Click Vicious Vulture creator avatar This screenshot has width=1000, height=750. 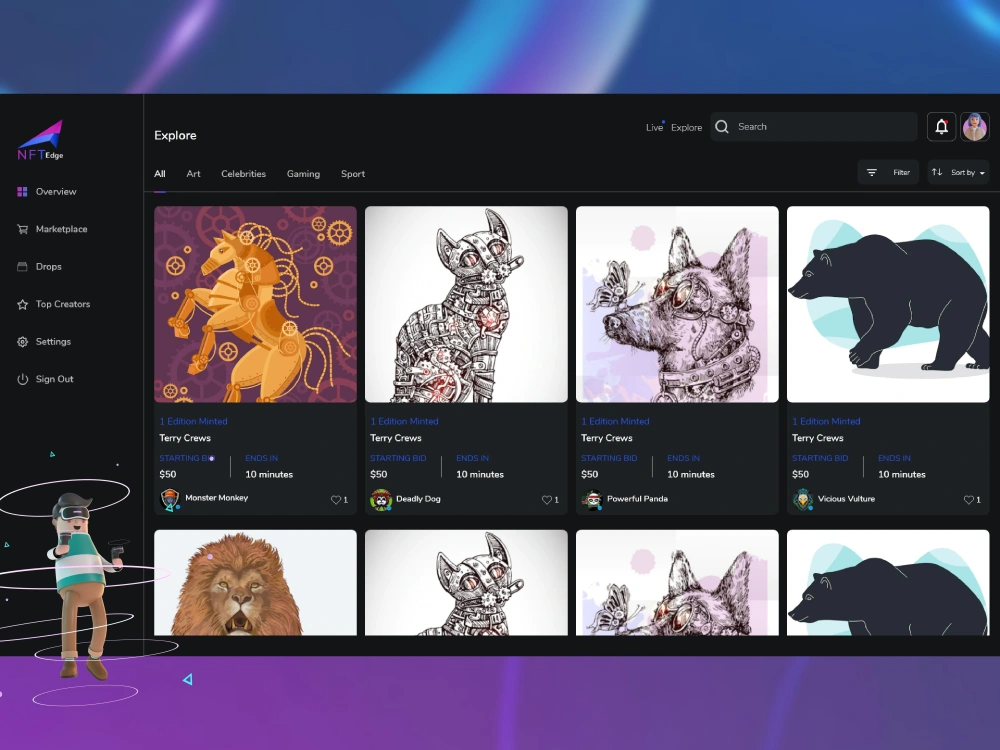[802, 499]
